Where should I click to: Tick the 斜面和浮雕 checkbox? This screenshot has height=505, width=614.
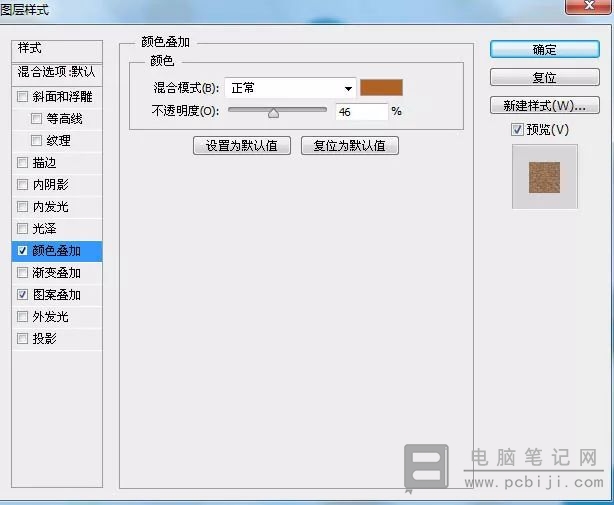(x=22, y=96)
